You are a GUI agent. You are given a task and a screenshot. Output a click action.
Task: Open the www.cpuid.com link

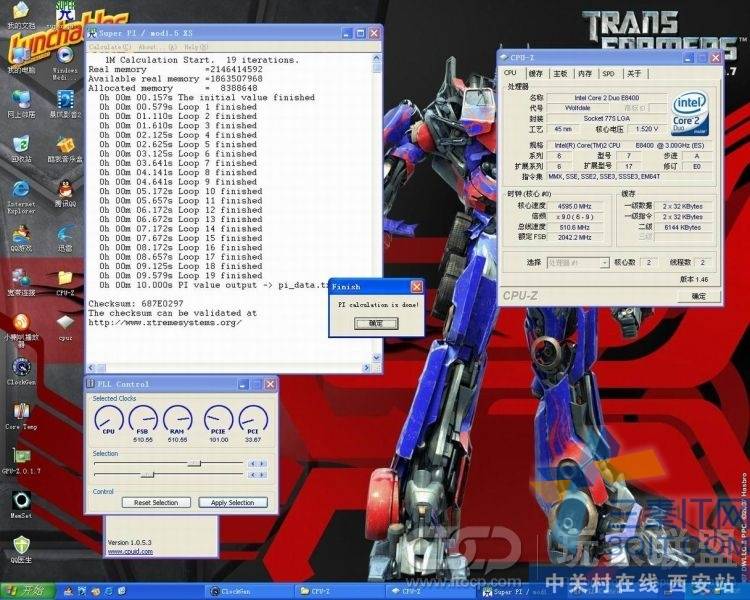[130, 551]
